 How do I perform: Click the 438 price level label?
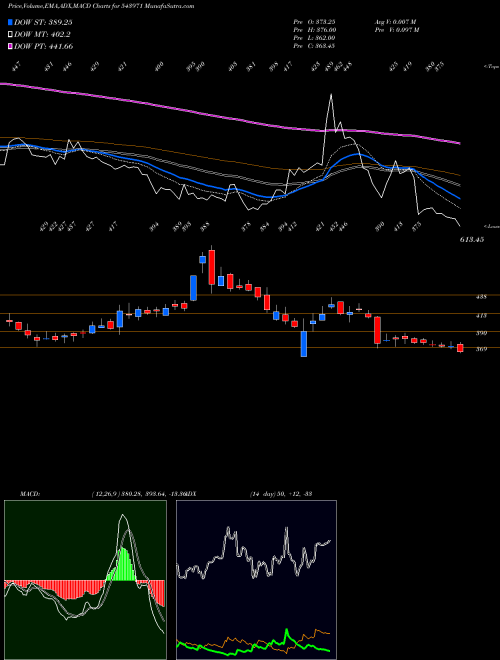[x=481, y=297]
